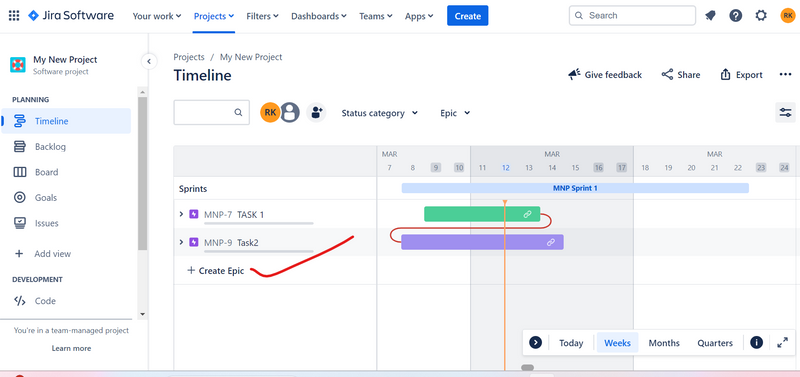
Task: Open Code in the Development section
Action: (x=66, y=301)
